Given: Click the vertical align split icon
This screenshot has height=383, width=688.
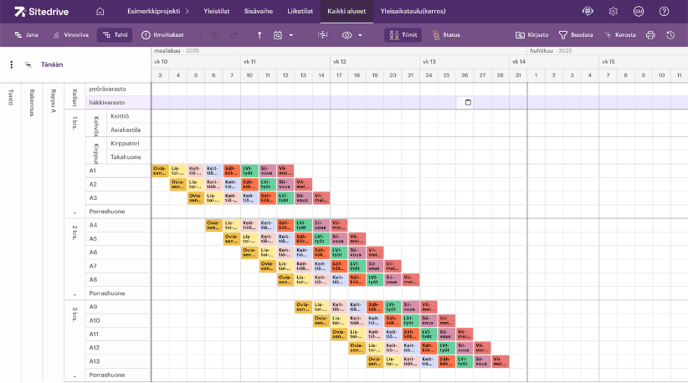Looking at the screenshot, I should coord(322,35).
